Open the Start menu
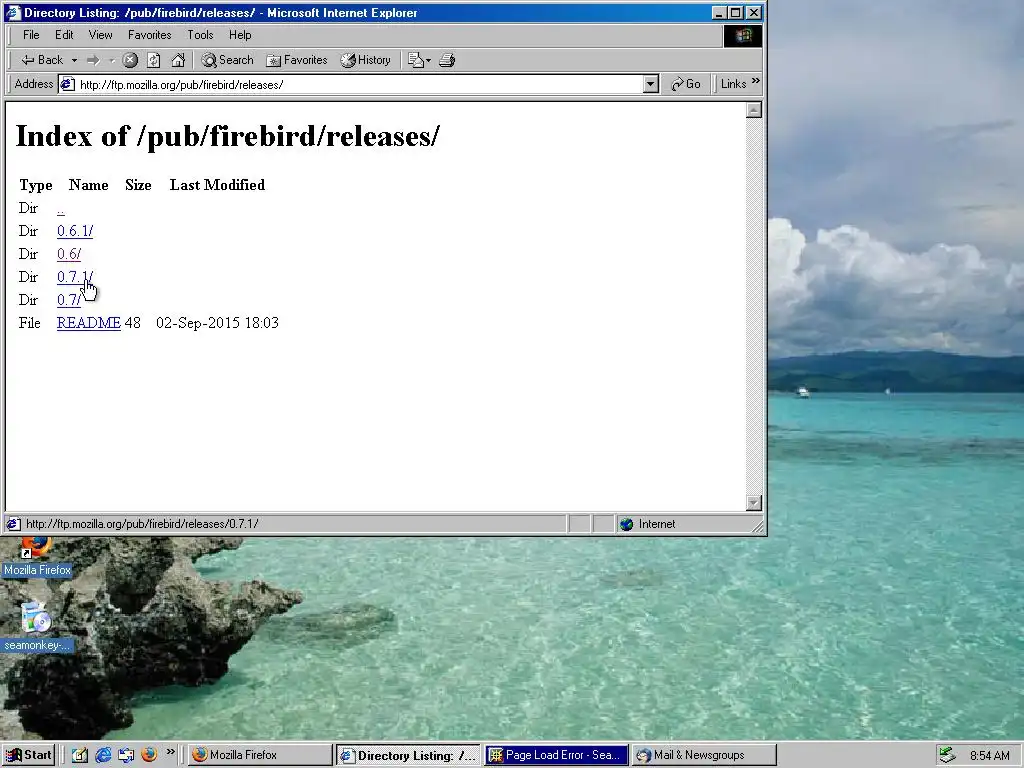 point(28,755)
